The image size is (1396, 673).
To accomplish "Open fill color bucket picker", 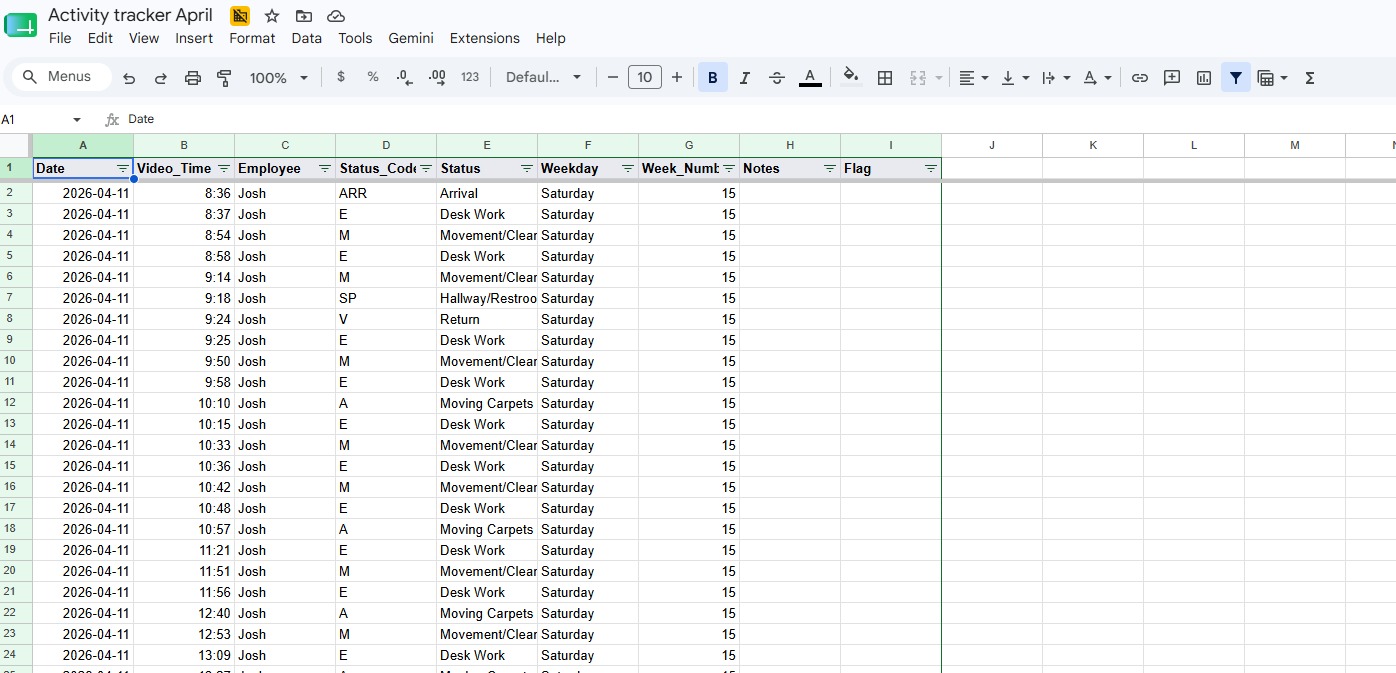I will (x=851, y=77).
